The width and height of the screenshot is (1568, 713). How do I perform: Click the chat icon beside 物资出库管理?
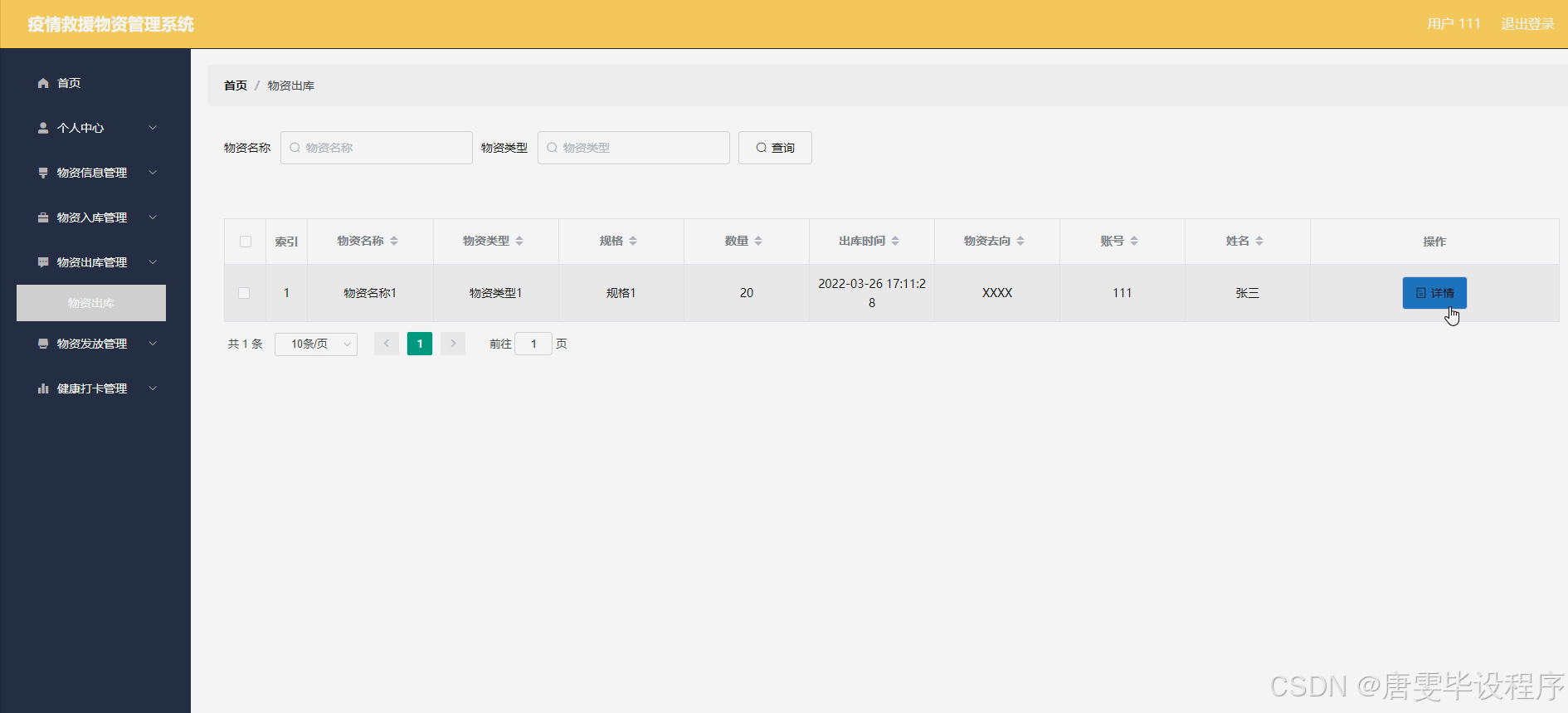[x=43, y=262]
